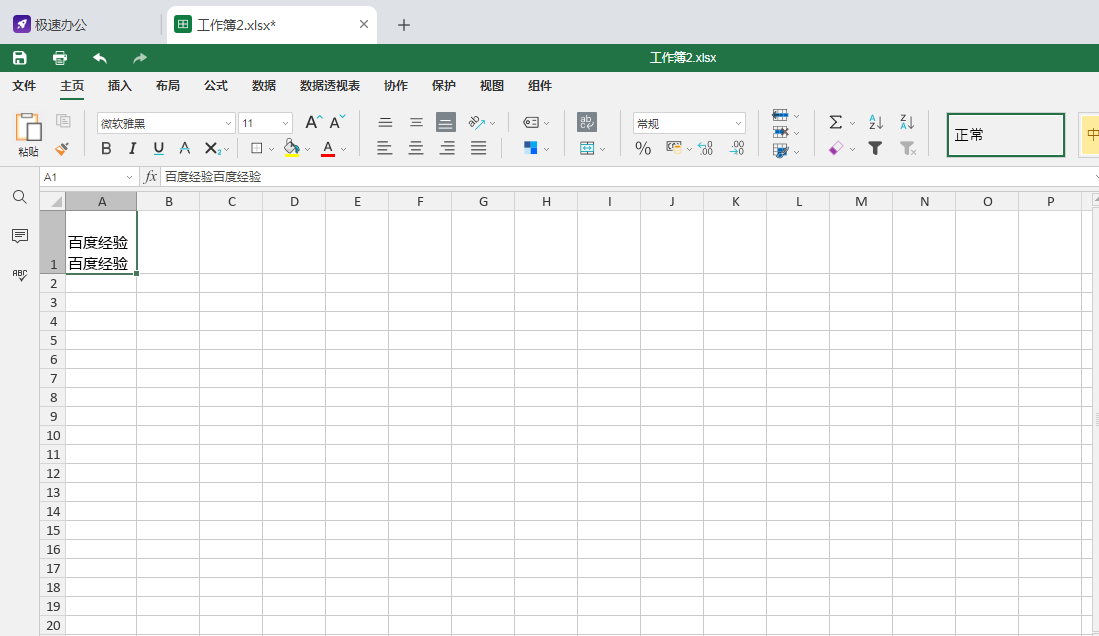The image size is (1099, 636).
Task: Expand the AutoSum dropdown arrow
Action: tap(852, 123)
